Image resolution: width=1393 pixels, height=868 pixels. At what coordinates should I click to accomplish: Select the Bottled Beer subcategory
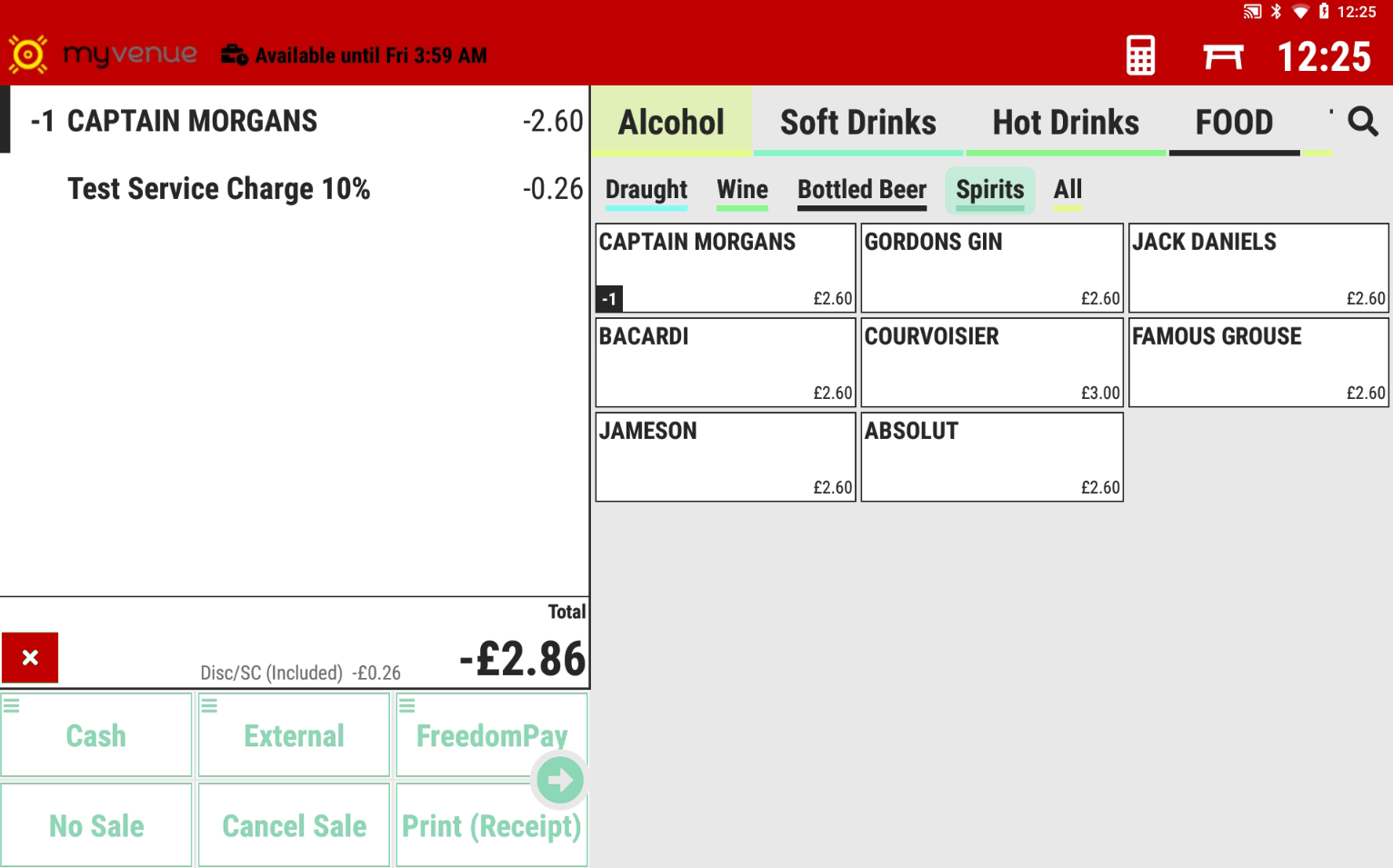[x=861, y=190]
